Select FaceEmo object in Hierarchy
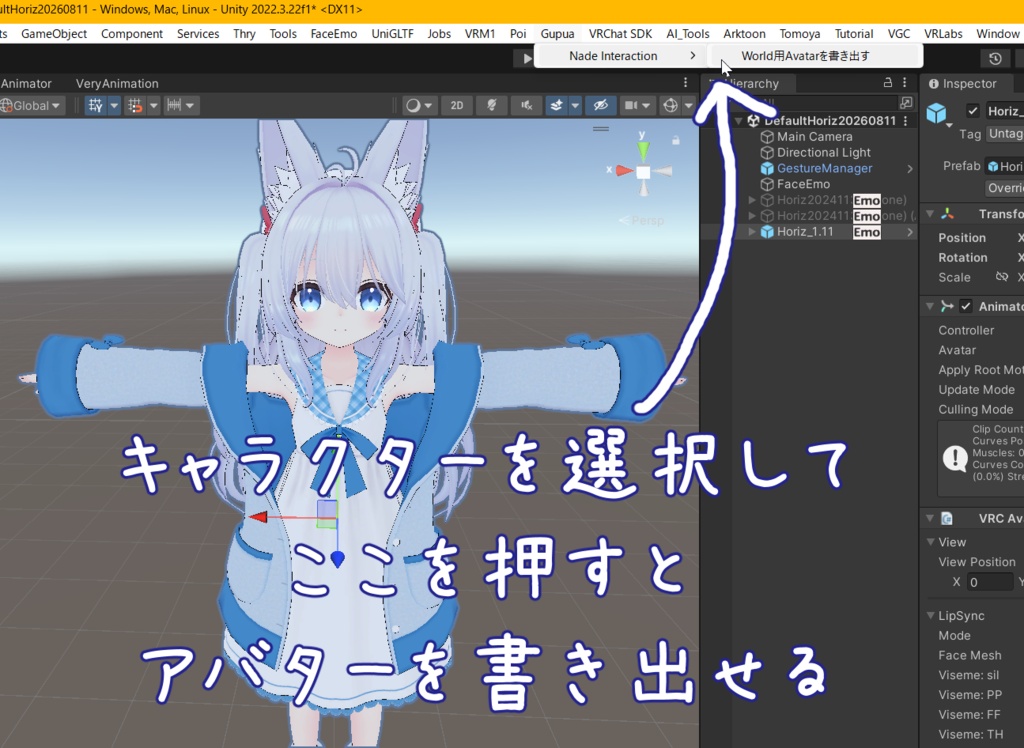The image size is (1024, 748). pos(803,184)
